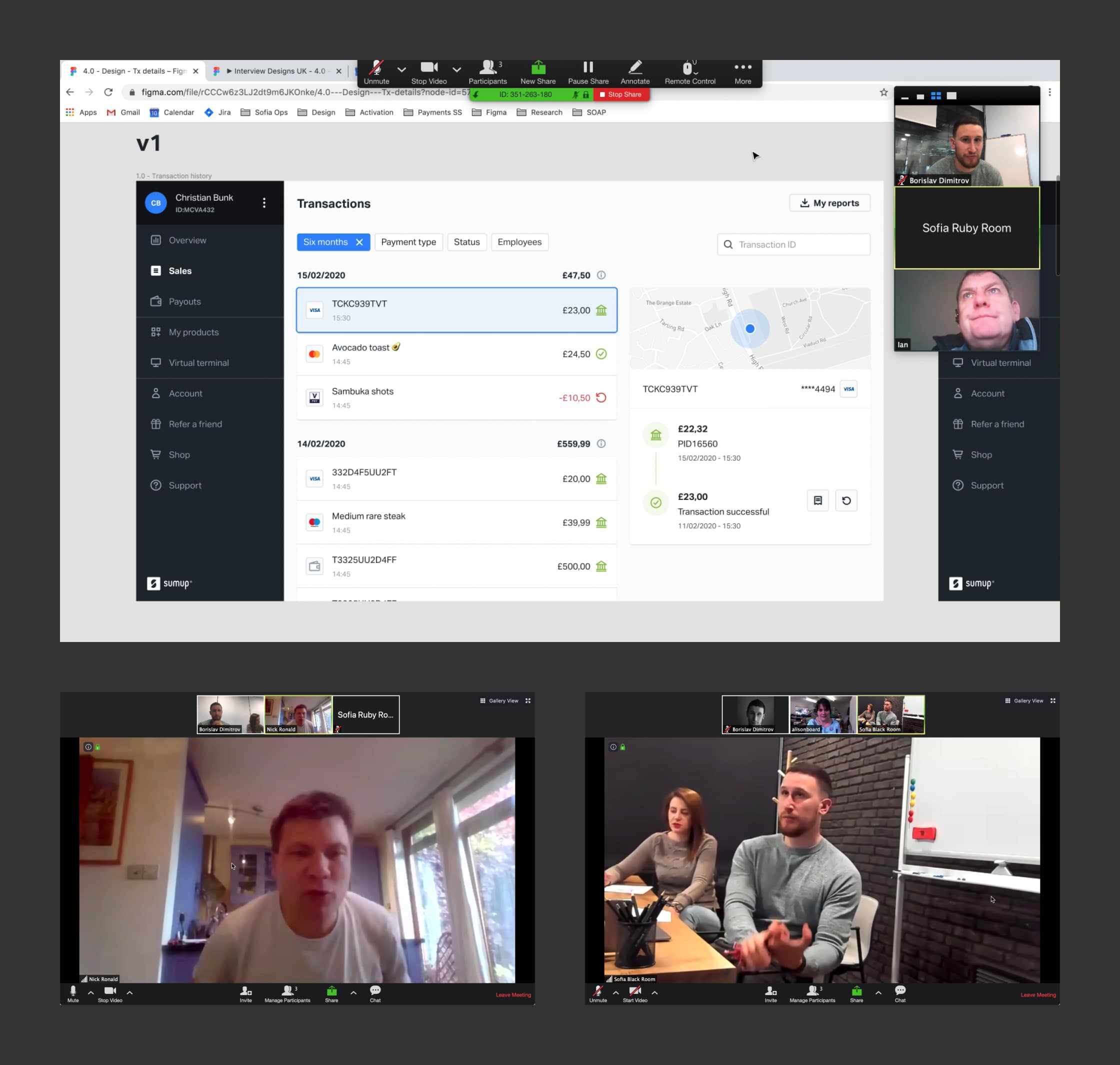Open receipt icon next to Transaction successful
Screen dimensions: 1120x1065
tap(817, 500)
